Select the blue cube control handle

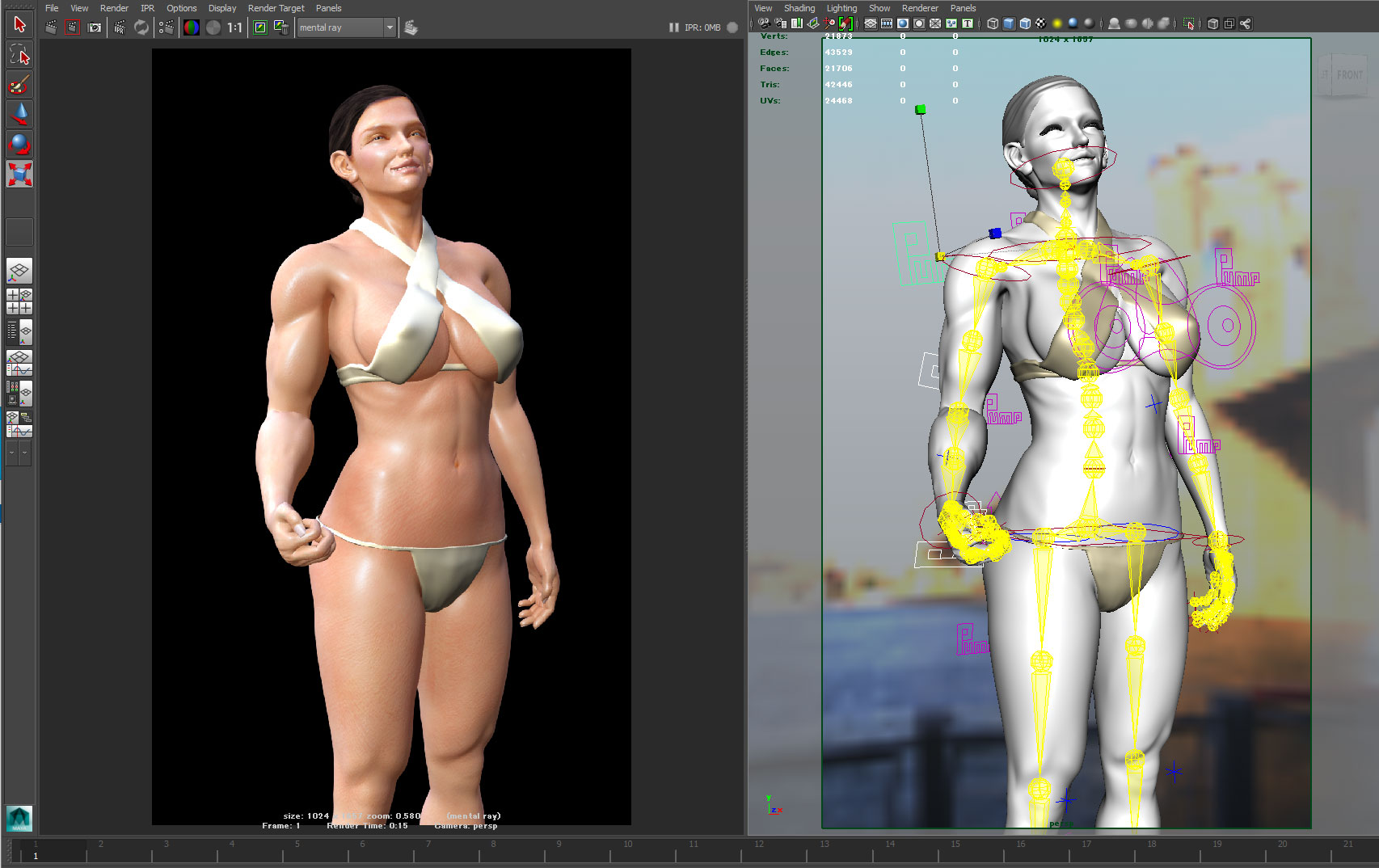click(995, 233)
